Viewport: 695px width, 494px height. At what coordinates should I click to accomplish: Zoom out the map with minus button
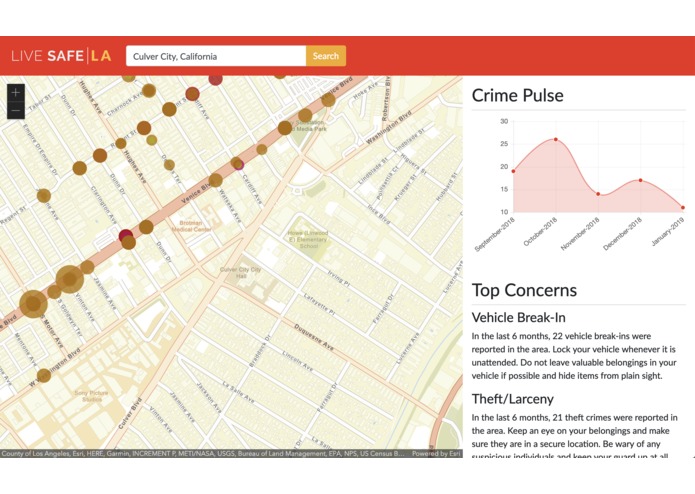[x=16, y=110]
